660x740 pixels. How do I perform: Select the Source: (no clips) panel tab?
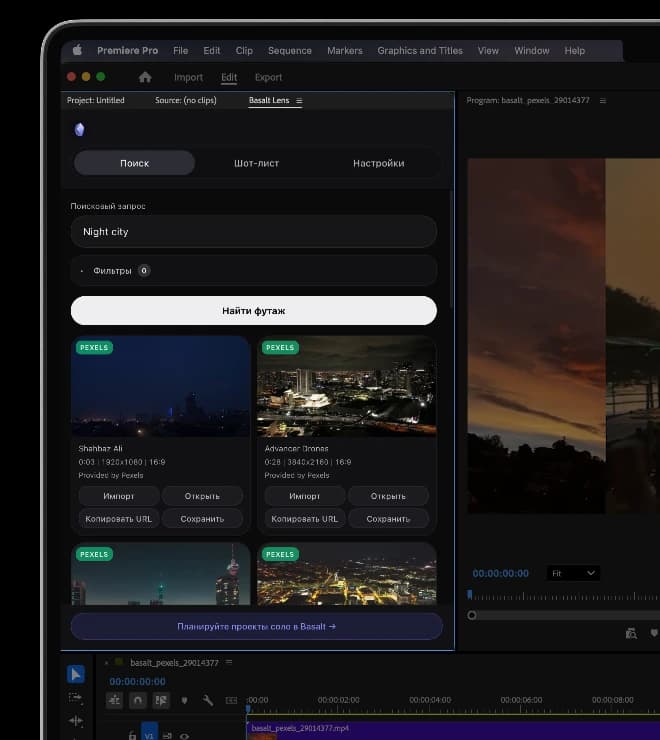point(186,100)
